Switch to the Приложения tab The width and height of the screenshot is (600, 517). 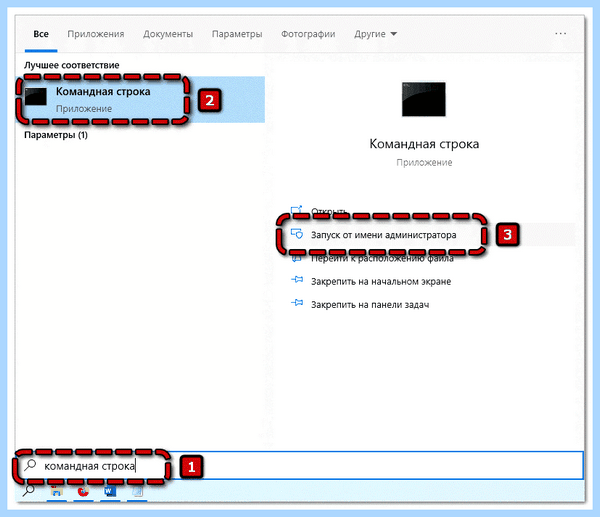click(x=96, y=34)
